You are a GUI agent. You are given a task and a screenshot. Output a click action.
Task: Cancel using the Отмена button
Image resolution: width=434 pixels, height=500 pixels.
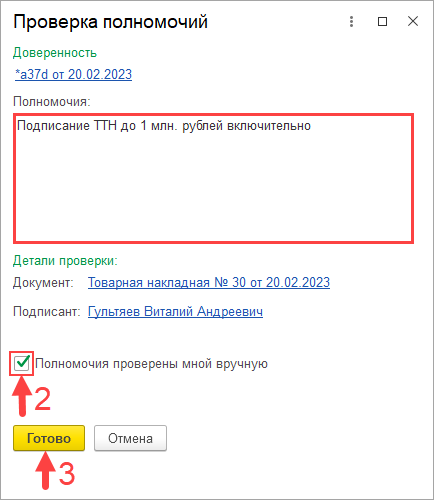[130, 438]
